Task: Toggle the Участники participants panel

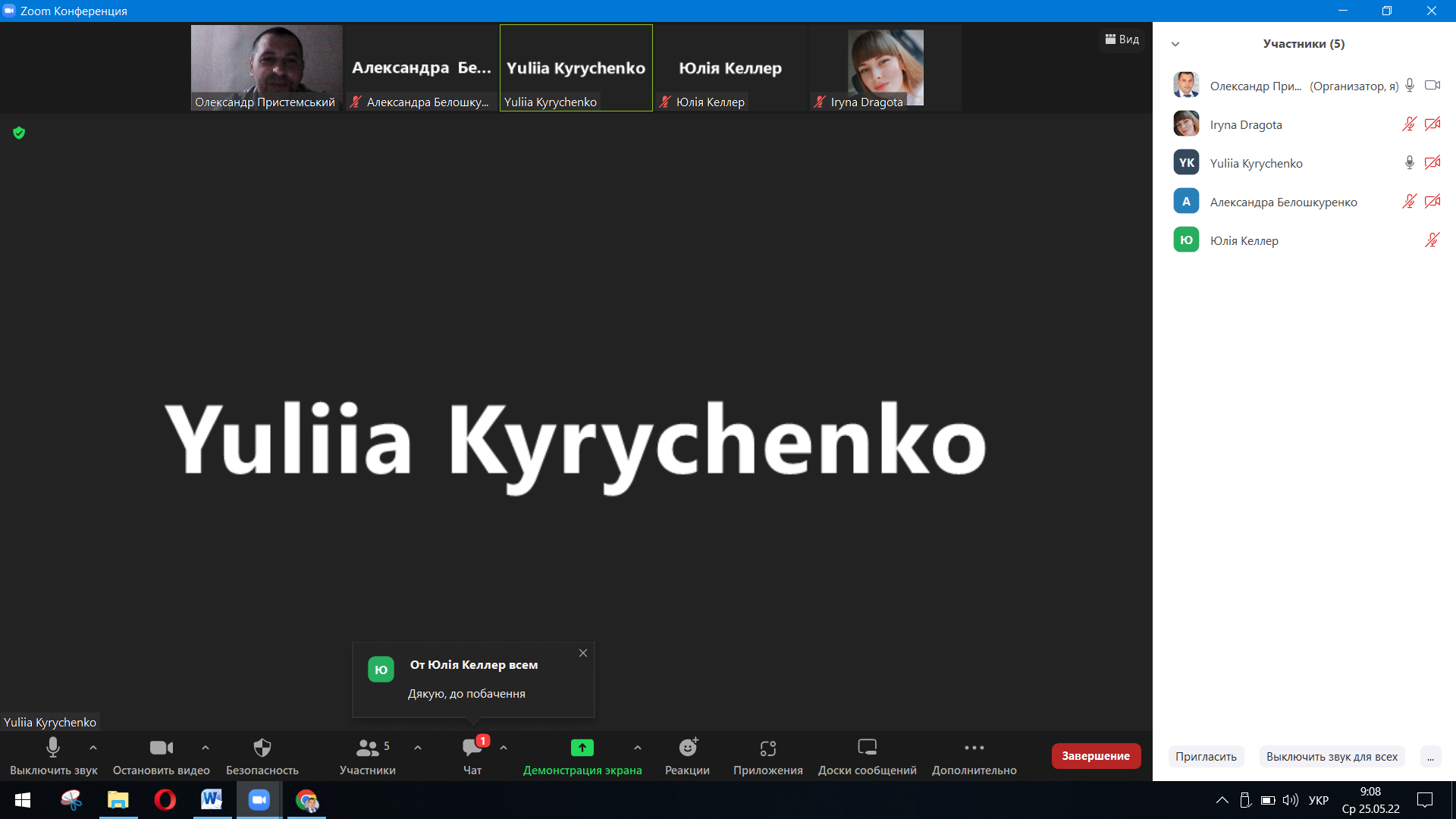Action: point(368,756)
